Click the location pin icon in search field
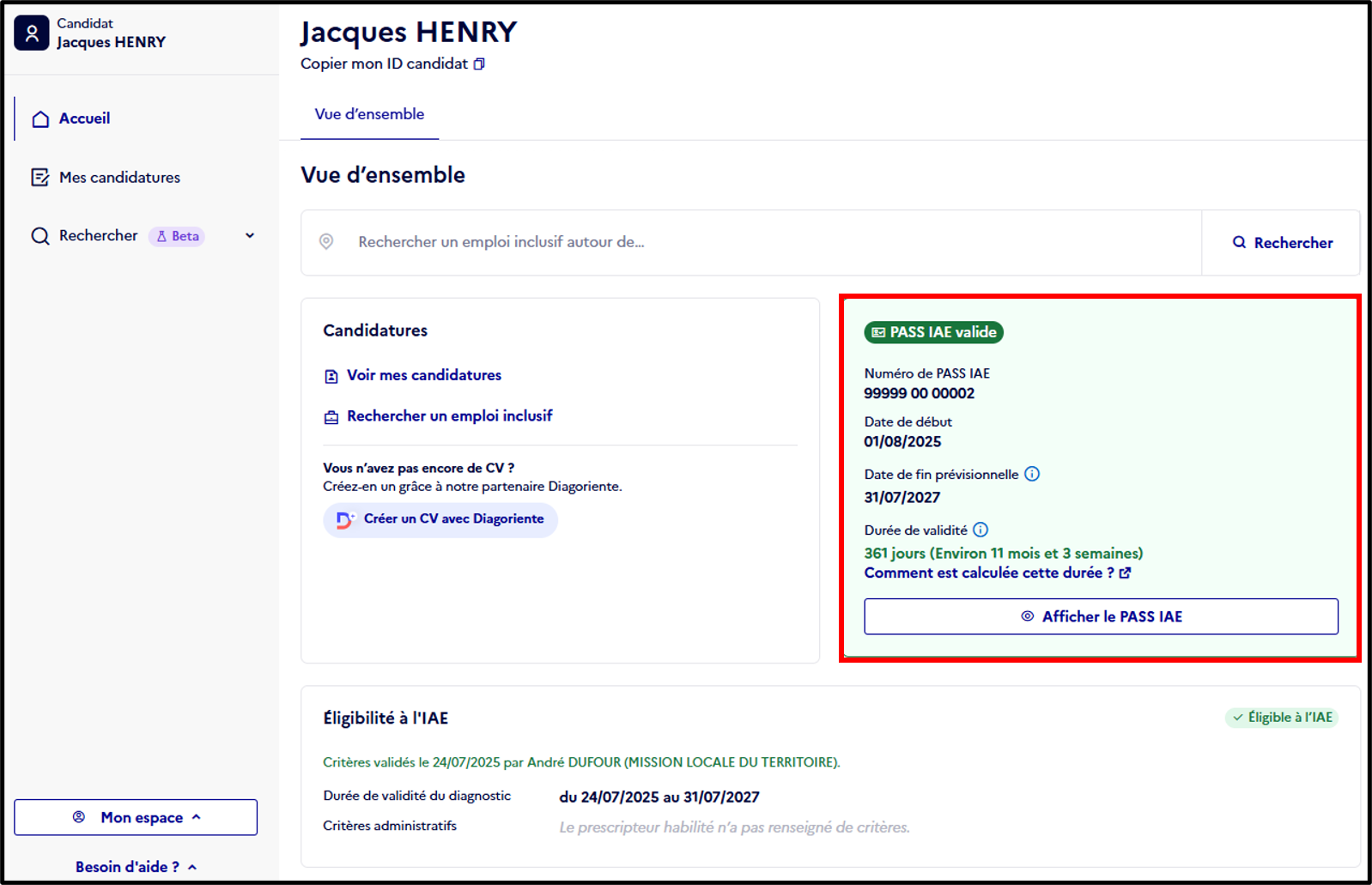This screenshot has width=1372, height=885. [x=326, y=242]
